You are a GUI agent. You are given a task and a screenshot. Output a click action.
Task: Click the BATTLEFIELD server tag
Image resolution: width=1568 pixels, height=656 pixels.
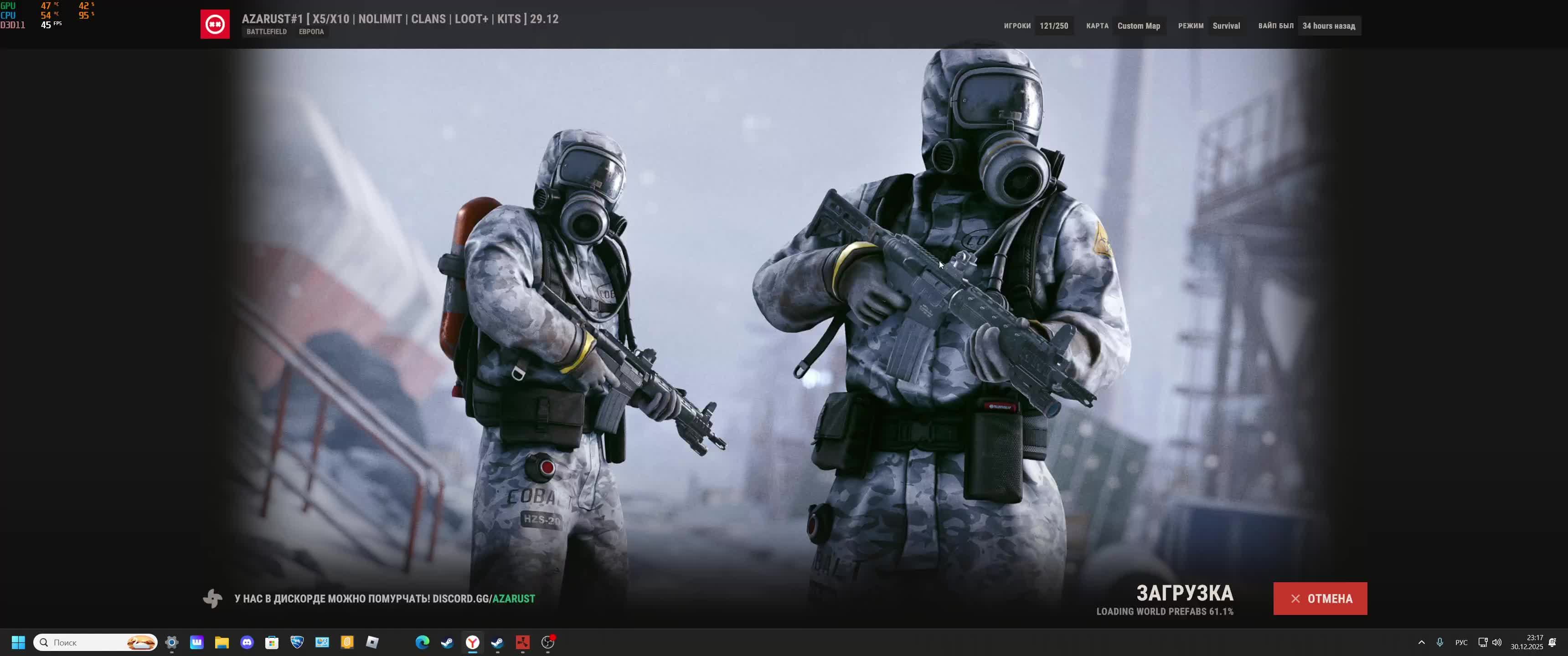pyautogui.click(x=267, y=31)
